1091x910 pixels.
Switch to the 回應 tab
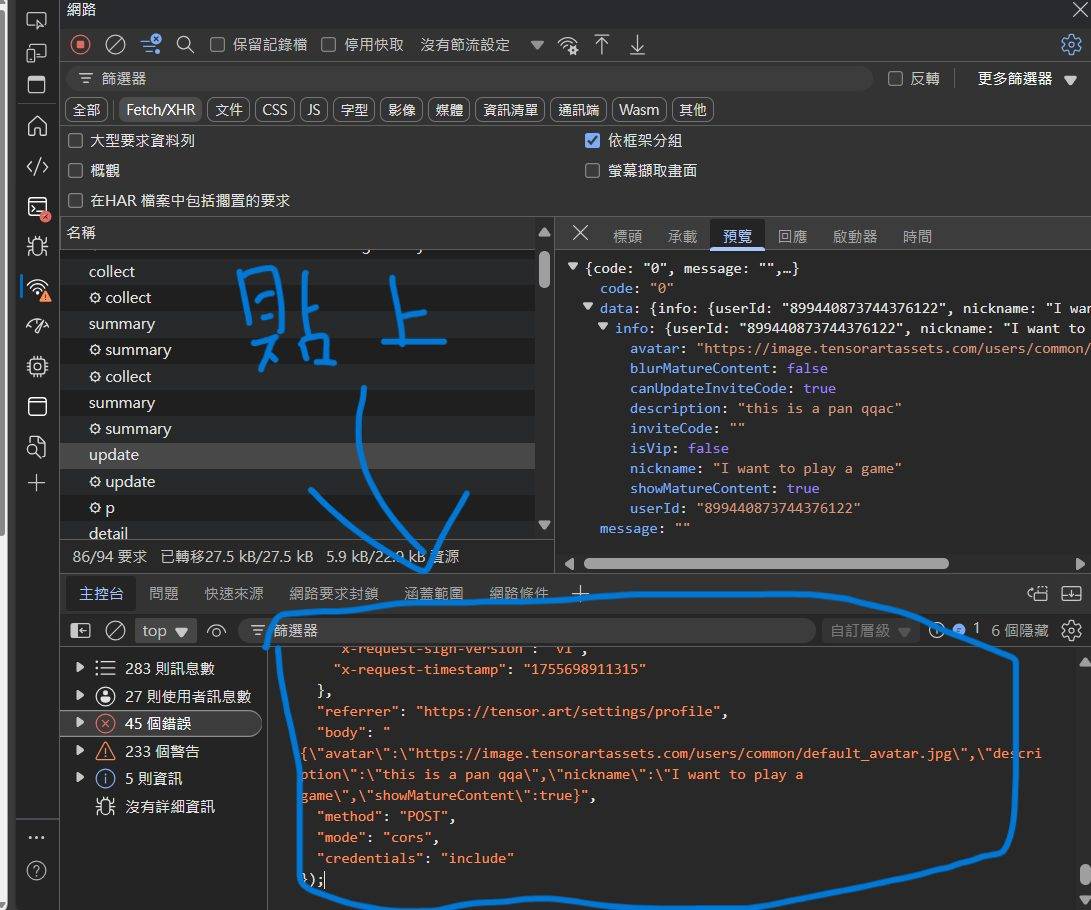pos(792,236)
